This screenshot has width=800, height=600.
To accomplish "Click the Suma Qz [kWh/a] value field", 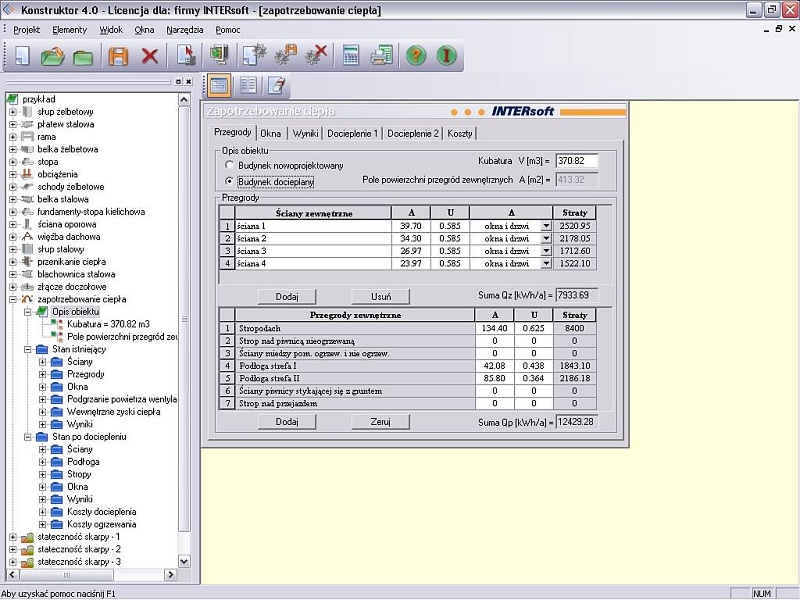I will click(x=577, y=295).
